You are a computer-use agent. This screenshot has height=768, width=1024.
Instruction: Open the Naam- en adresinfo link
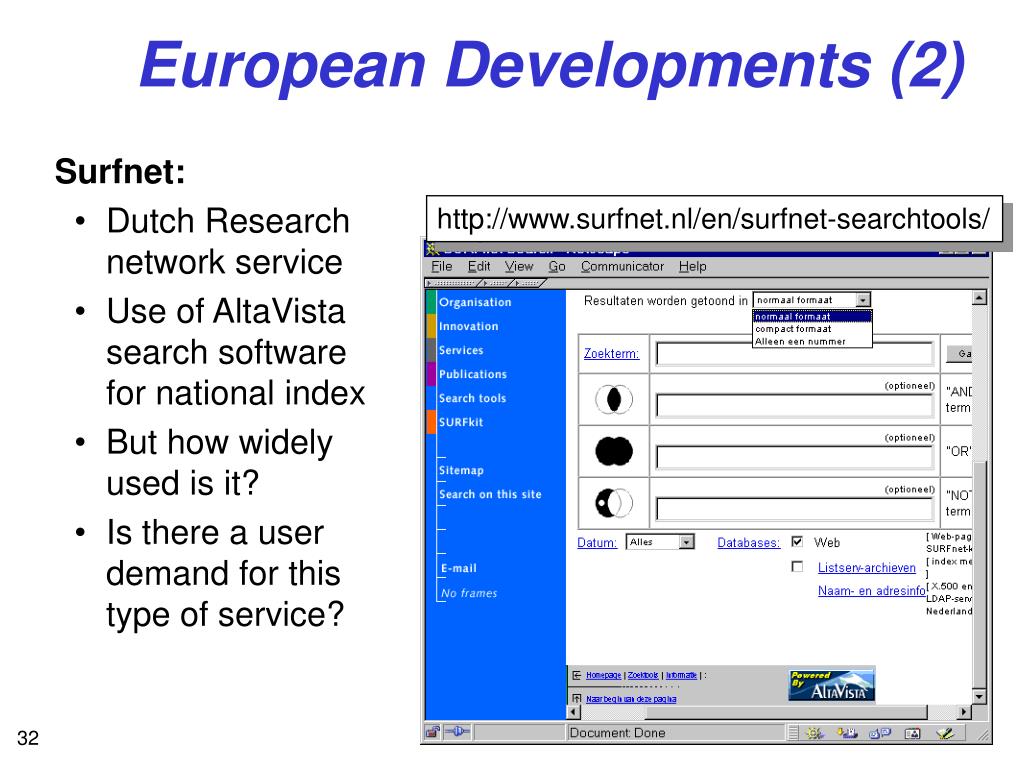[871, 591]
